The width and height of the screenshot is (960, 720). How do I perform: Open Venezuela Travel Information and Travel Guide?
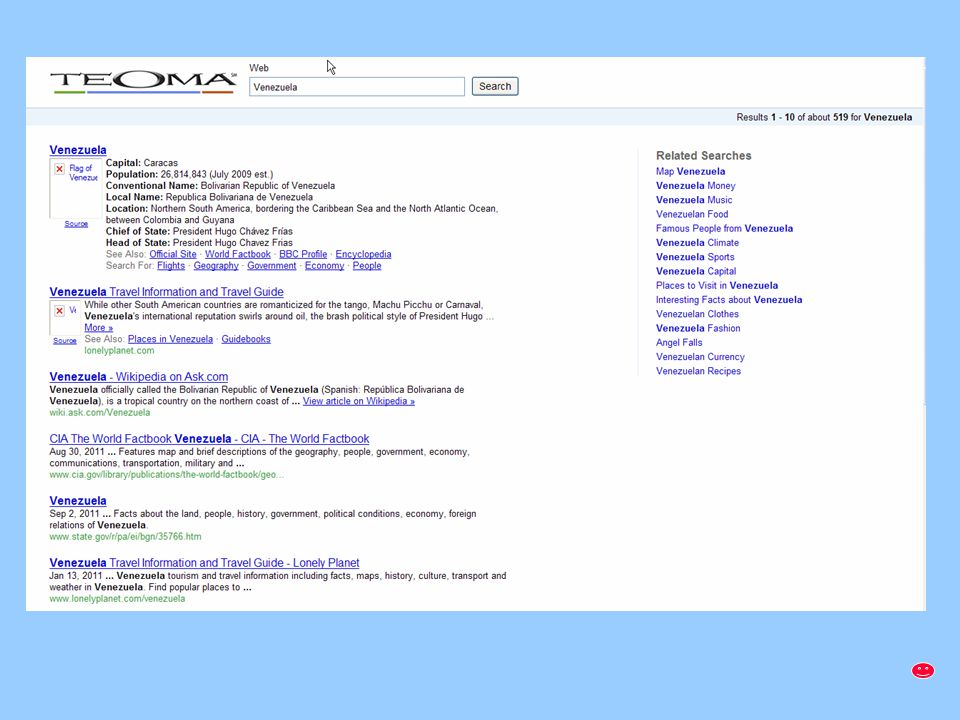pyautogui.click(x=167, y=292)
